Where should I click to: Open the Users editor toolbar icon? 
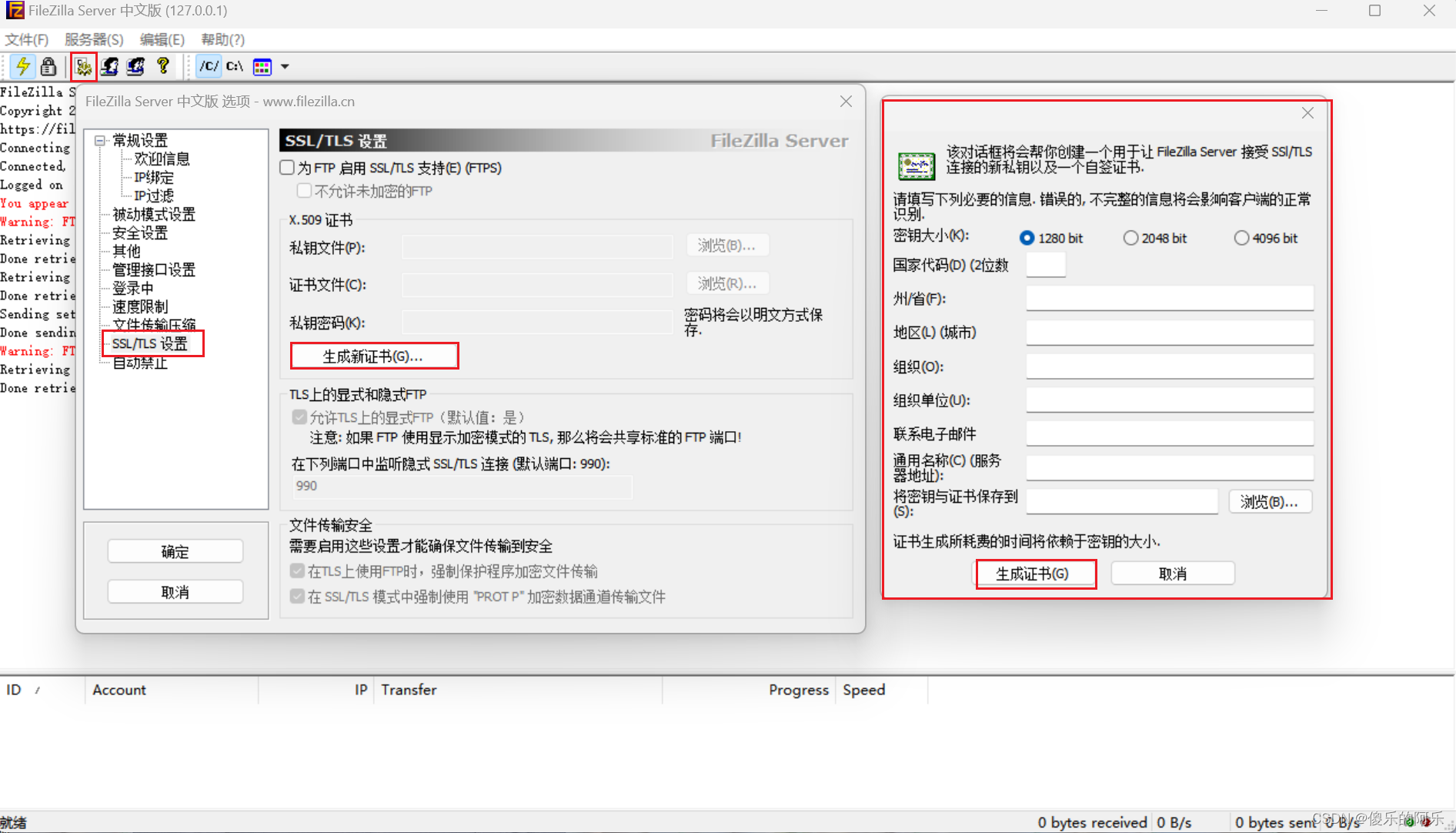coord(109,67)
